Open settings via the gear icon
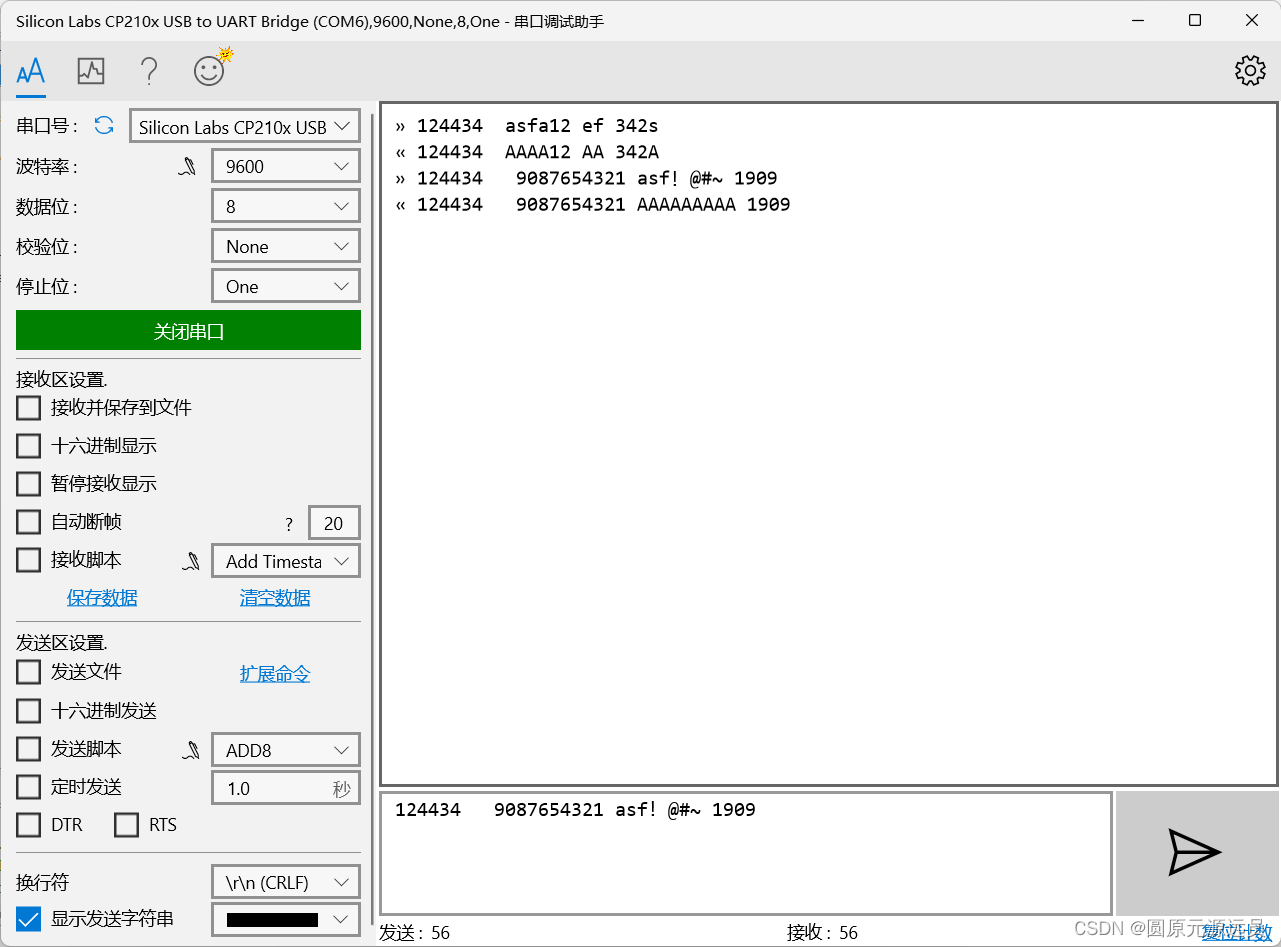Viewport: 1281px width, 947px height. point(1250,70)
